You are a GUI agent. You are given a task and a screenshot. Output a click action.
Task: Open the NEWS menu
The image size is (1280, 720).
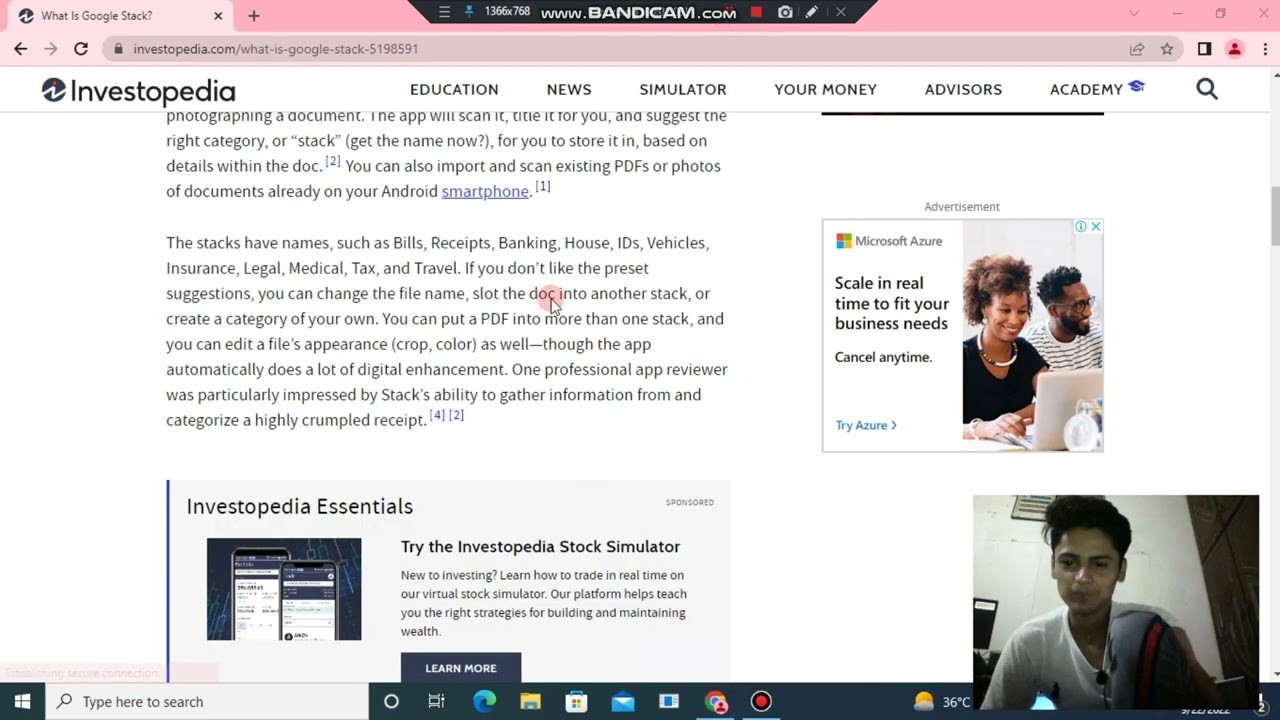tap(569, 89)
